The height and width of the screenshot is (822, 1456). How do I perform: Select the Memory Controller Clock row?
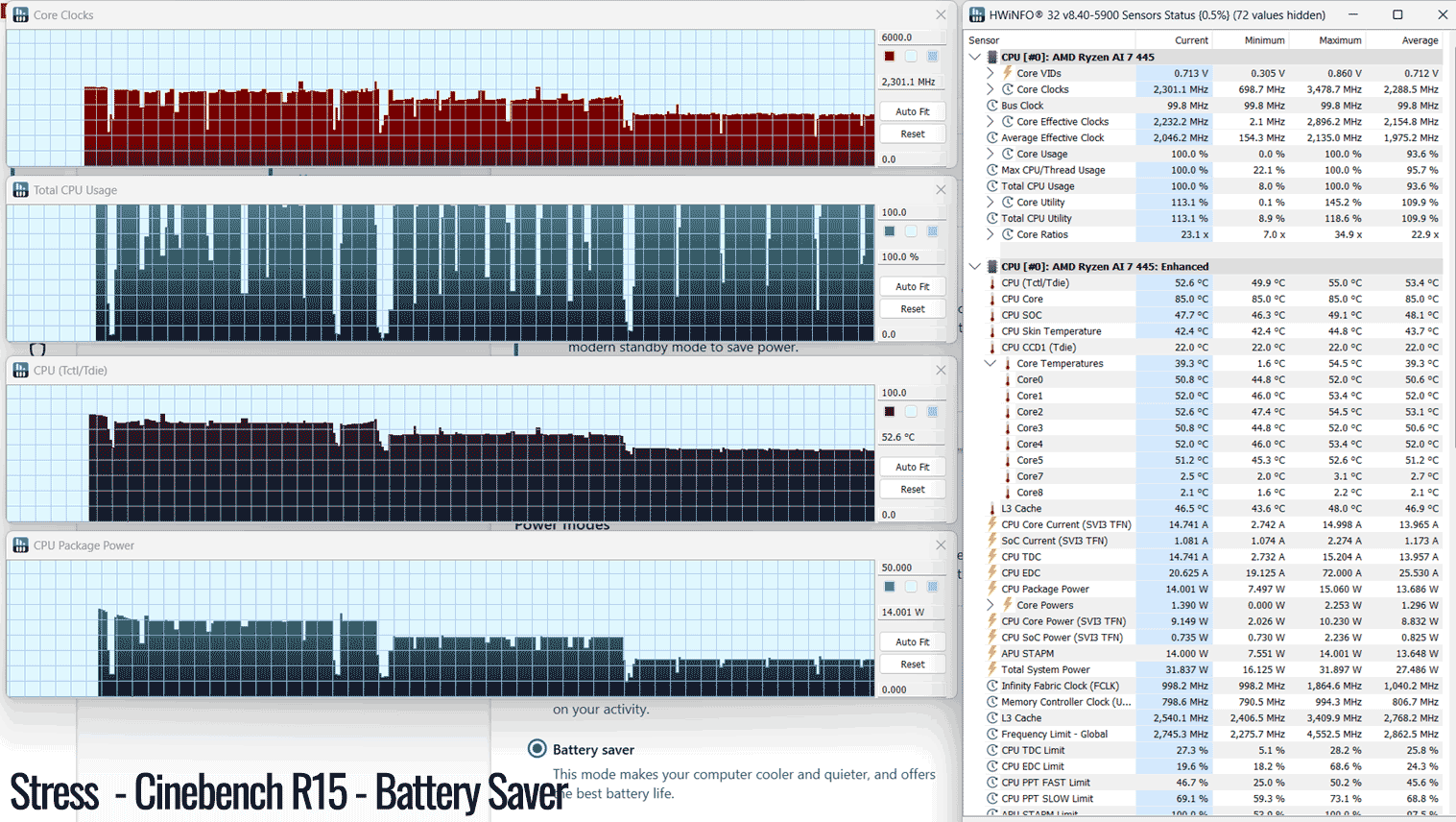pos(1205,702)
